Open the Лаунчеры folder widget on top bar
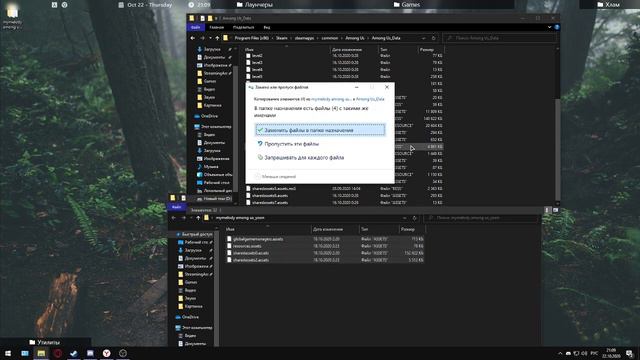The height and width of the screenshot is (360, 640). pyautogui.click(x=255, y=4)
